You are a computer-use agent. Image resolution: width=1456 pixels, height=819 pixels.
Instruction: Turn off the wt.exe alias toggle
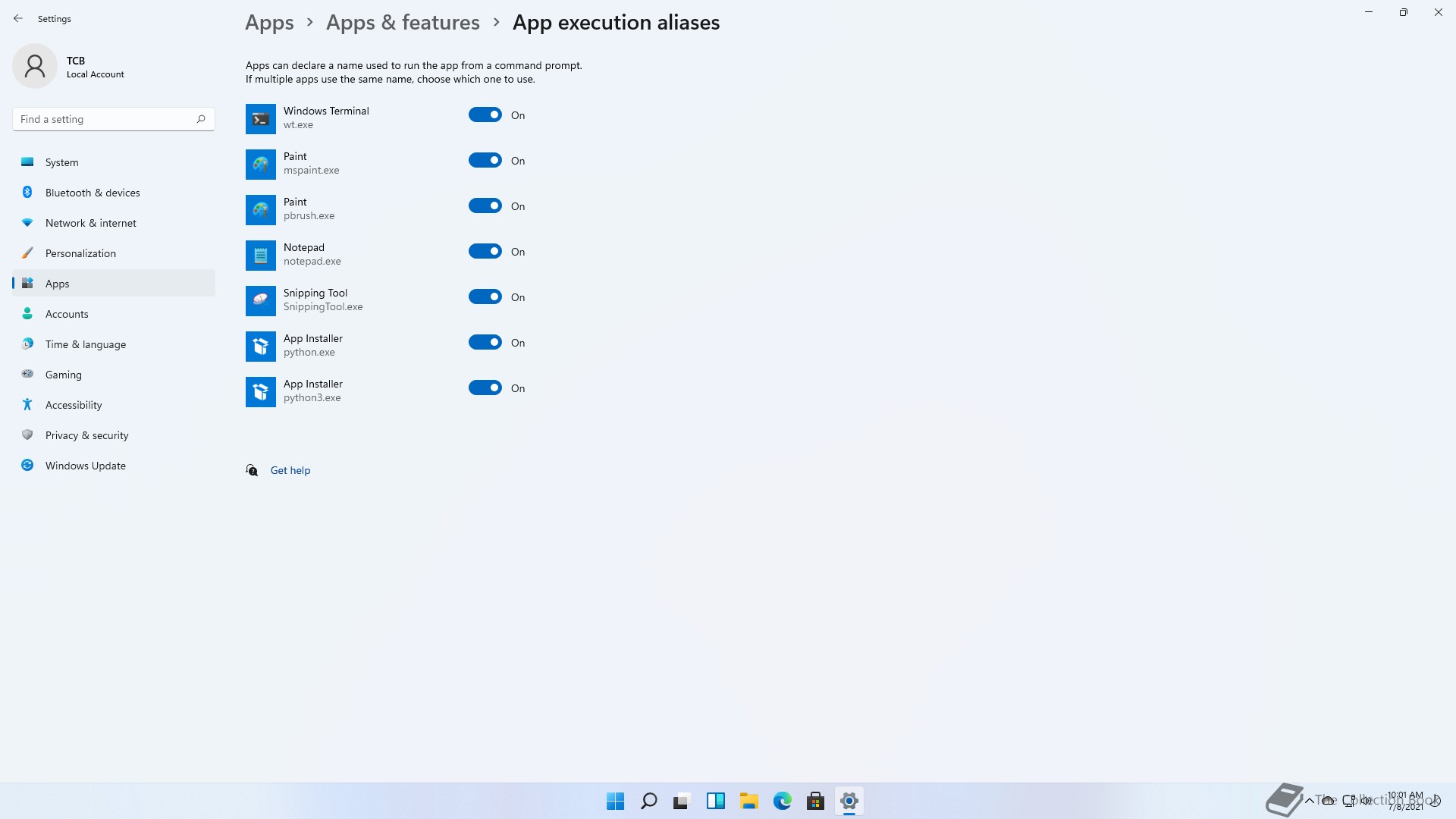[x=485, y=115]
